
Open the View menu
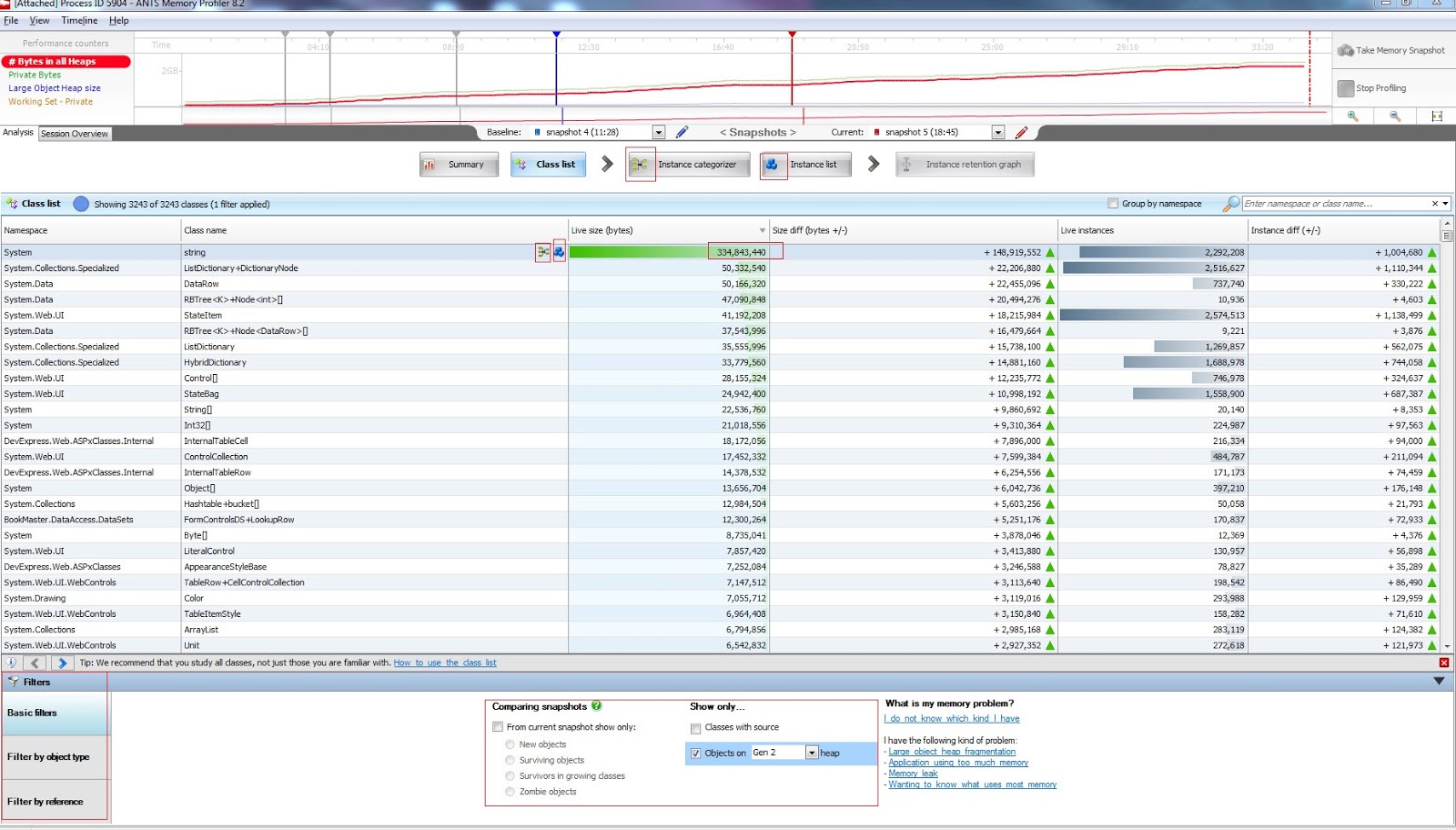pos(39,20)
